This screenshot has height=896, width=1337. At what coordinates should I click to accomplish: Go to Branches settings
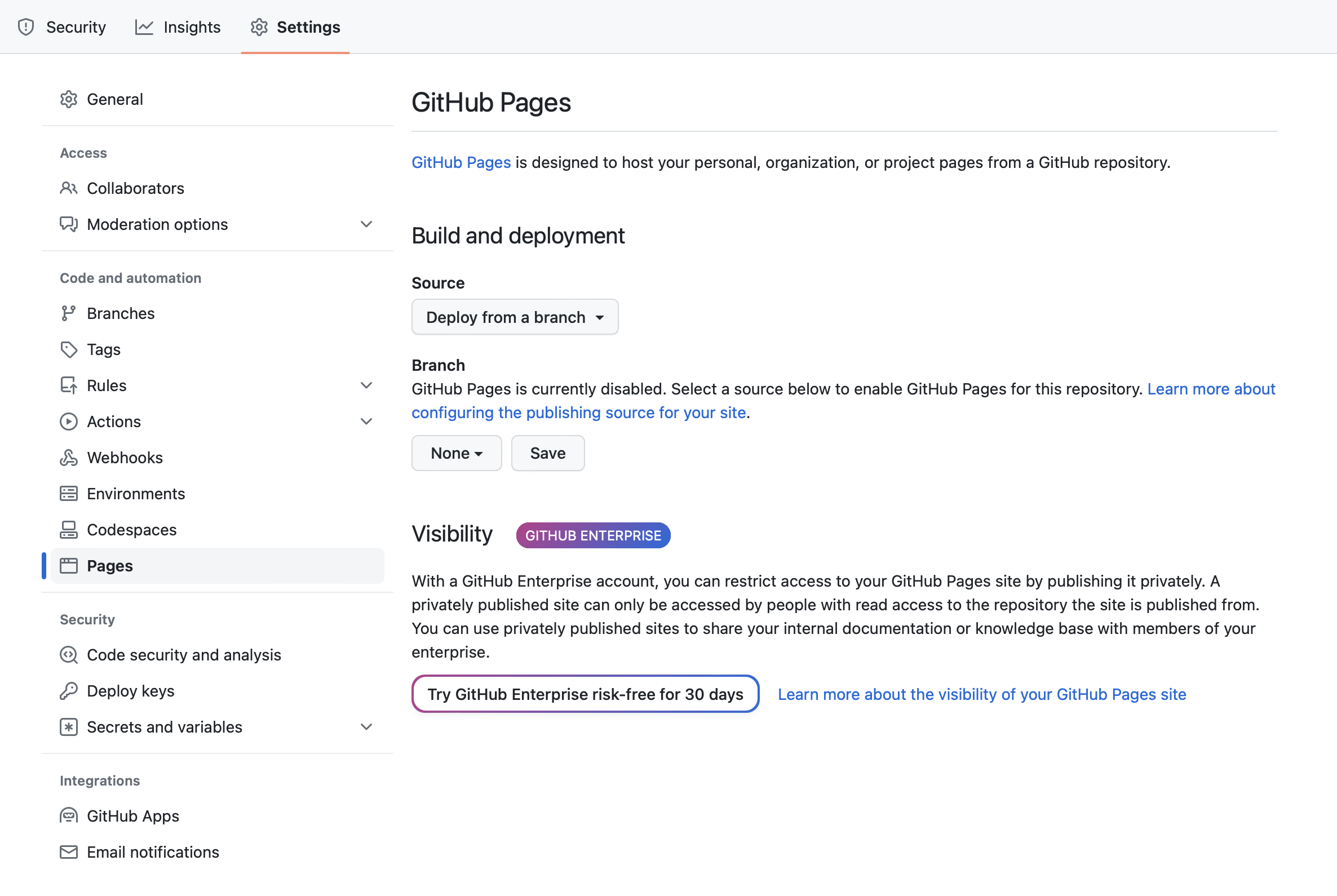pyautogui.click(x=217, y=313)
